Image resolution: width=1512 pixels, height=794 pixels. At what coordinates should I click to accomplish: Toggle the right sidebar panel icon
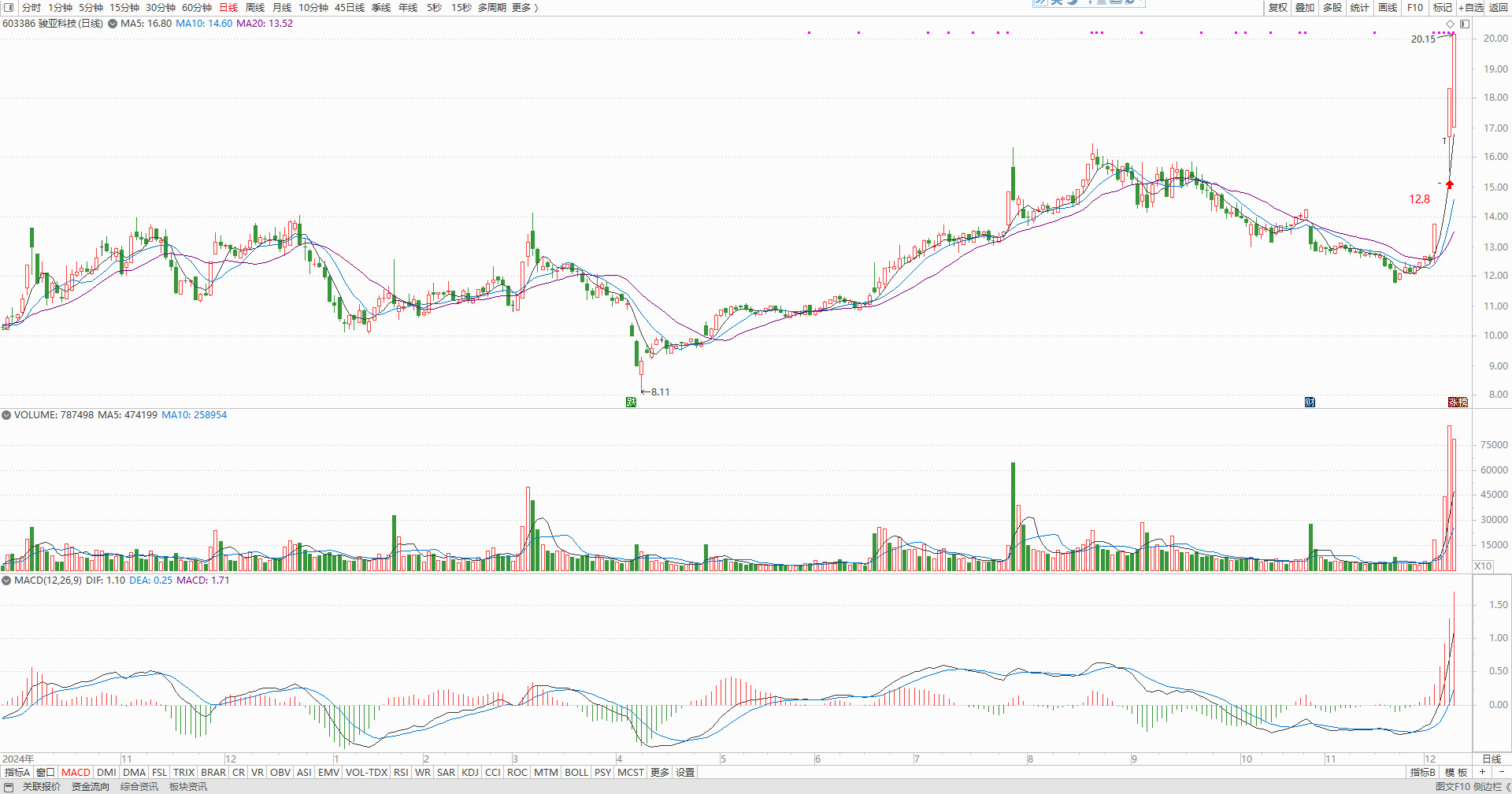point(1465,24)
